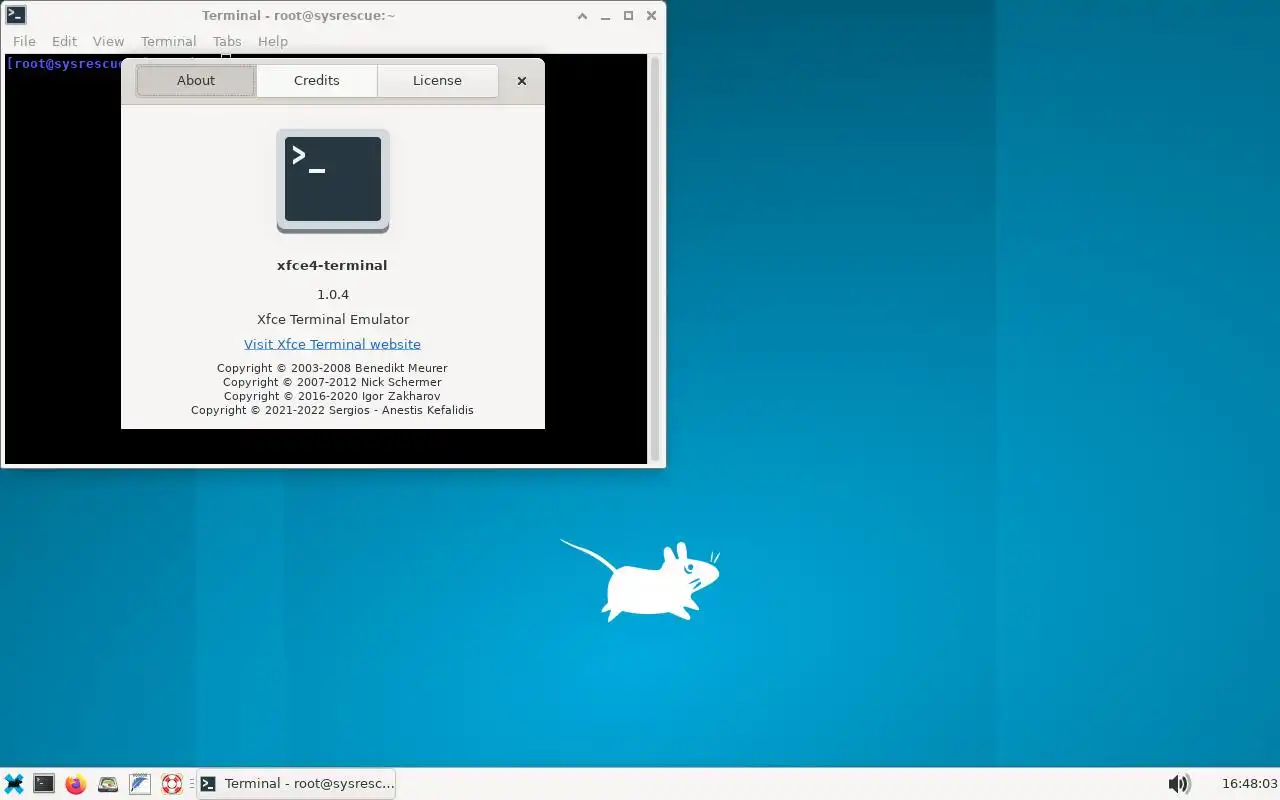The width and height of the screenshot is (1280, 800).
Task: Click the Igor Zakharov copyright line
Action: pos(332,396)
